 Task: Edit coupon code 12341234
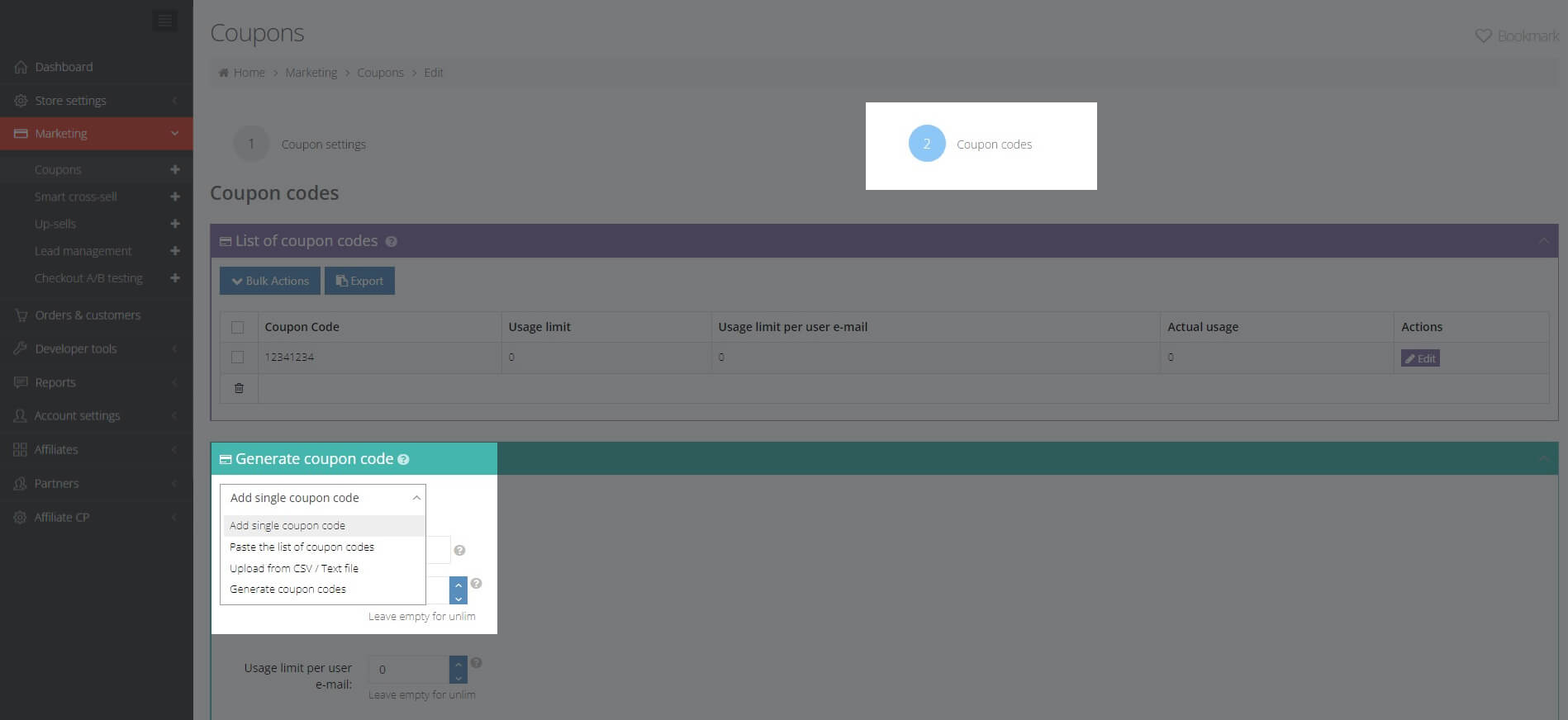click(1419, 358)
